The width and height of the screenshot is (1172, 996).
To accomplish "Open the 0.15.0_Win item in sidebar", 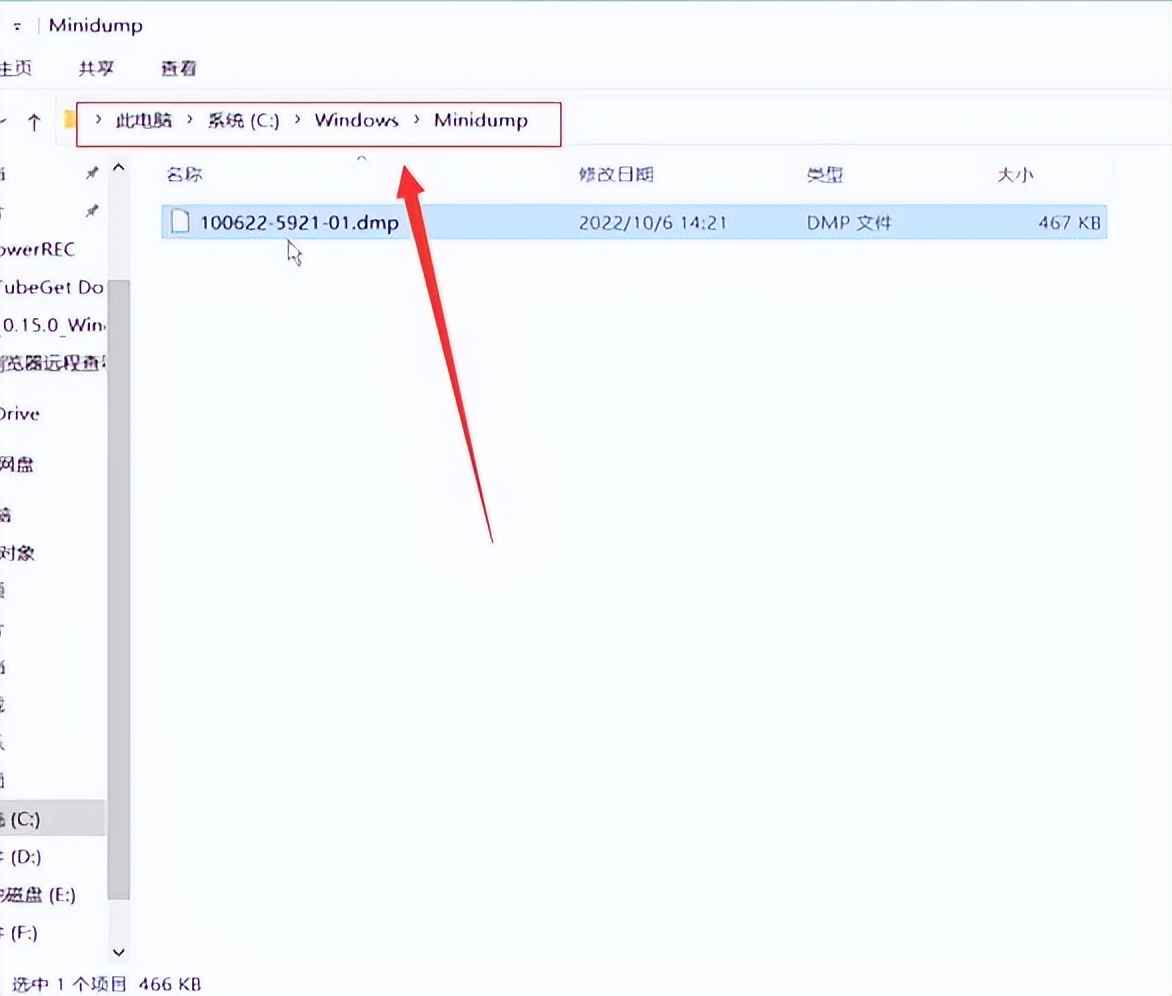I will [x=52, y=325].
